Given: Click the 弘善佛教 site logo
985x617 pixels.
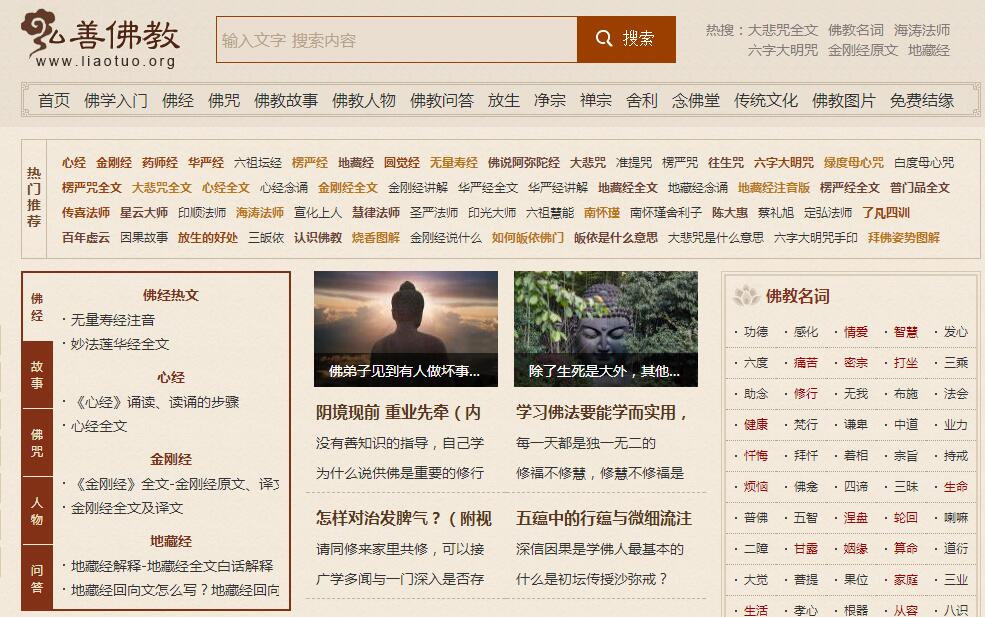Looking at the screenshot, I should (101, 38).
